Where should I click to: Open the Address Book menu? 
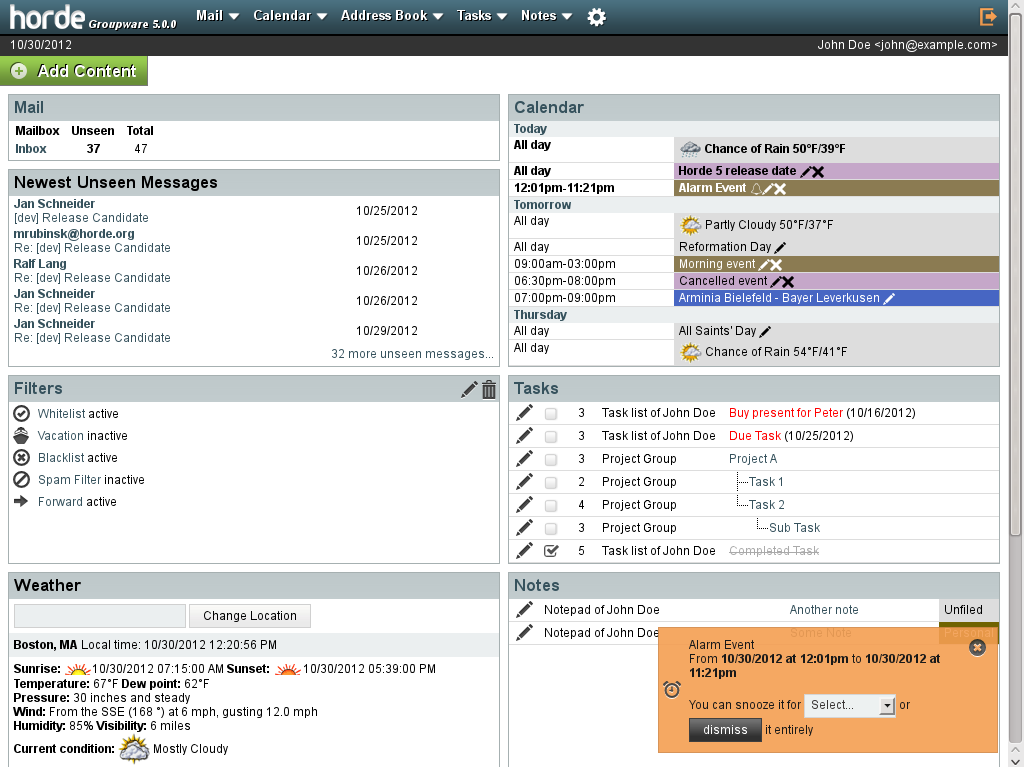392,16
